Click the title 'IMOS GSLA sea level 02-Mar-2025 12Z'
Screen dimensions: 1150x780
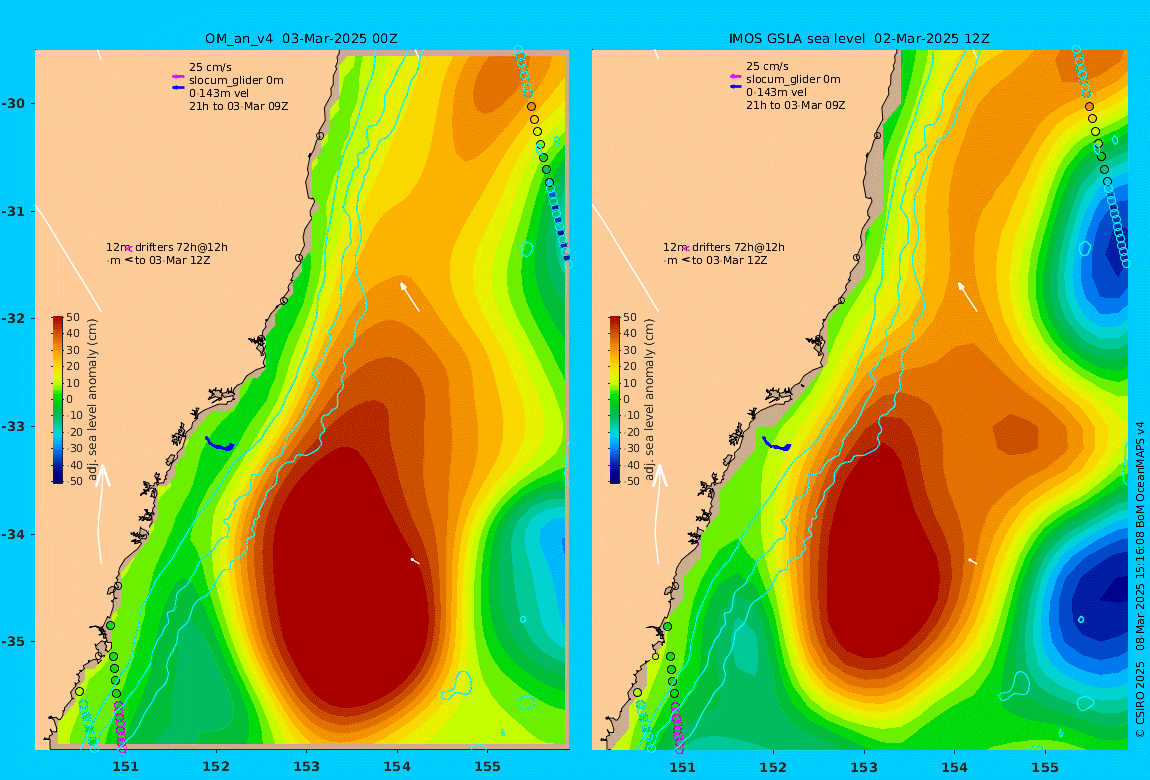pyautogui.click(x=859, y=39)
